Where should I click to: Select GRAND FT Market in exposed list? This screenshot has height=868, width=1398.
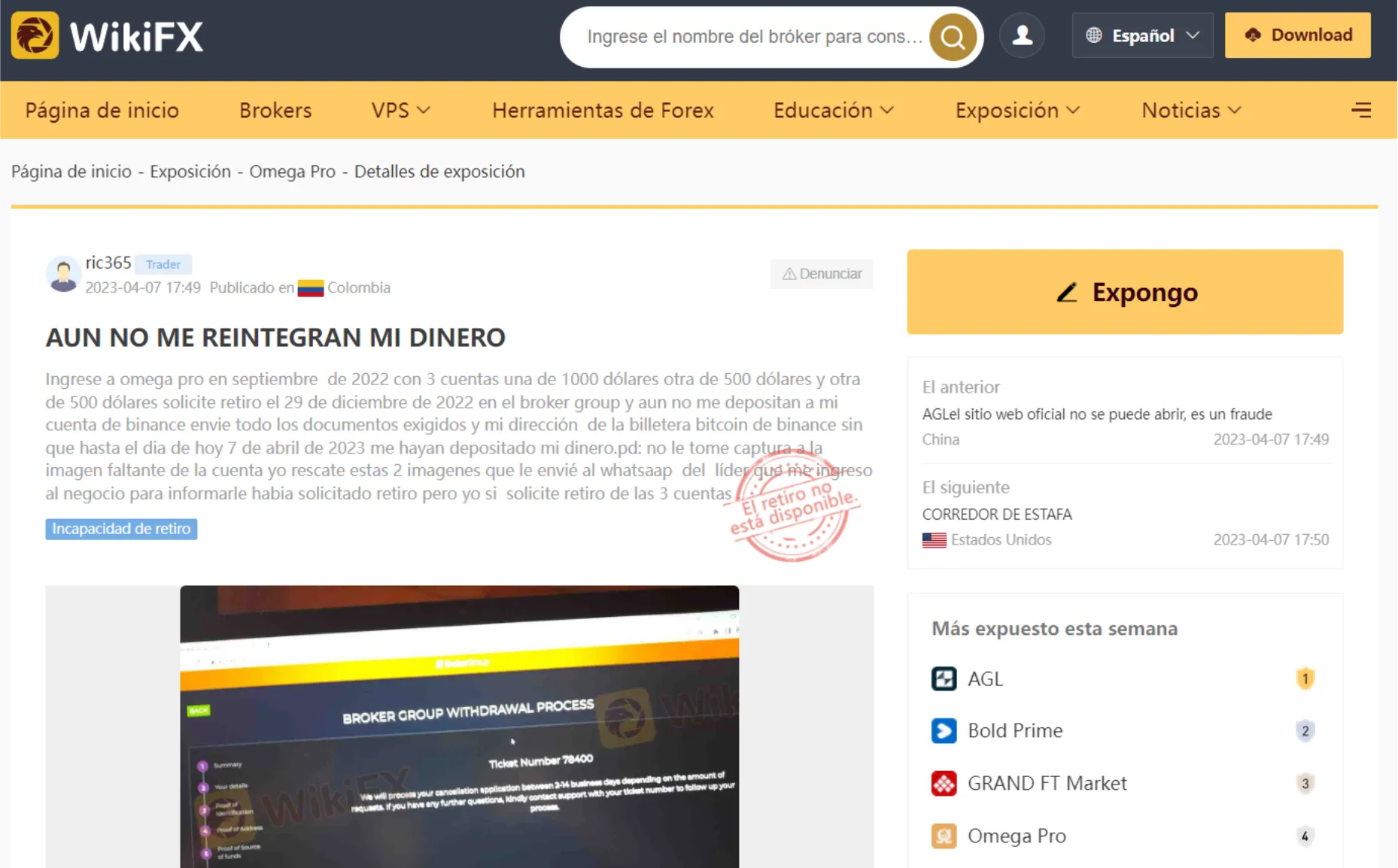(1047, 784)
